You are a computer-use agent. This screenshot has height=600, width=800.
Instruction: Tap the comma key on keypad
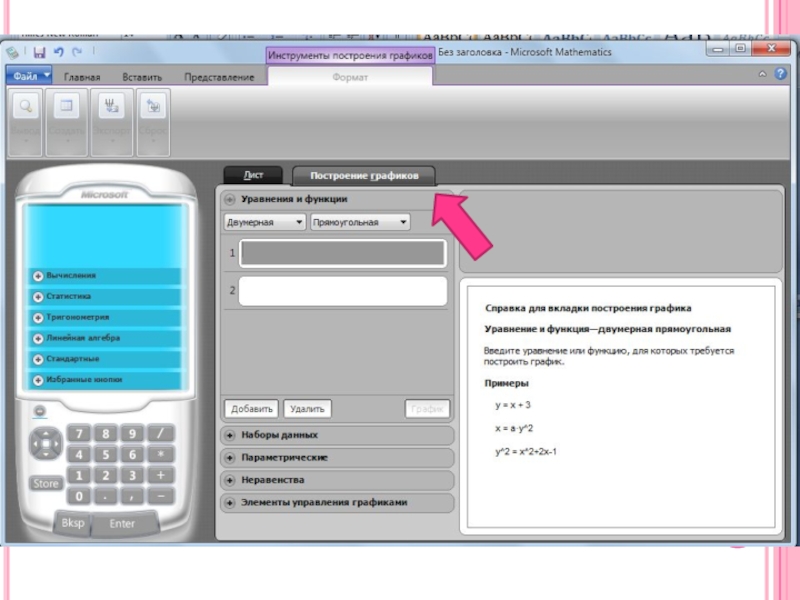pos(132,496)
